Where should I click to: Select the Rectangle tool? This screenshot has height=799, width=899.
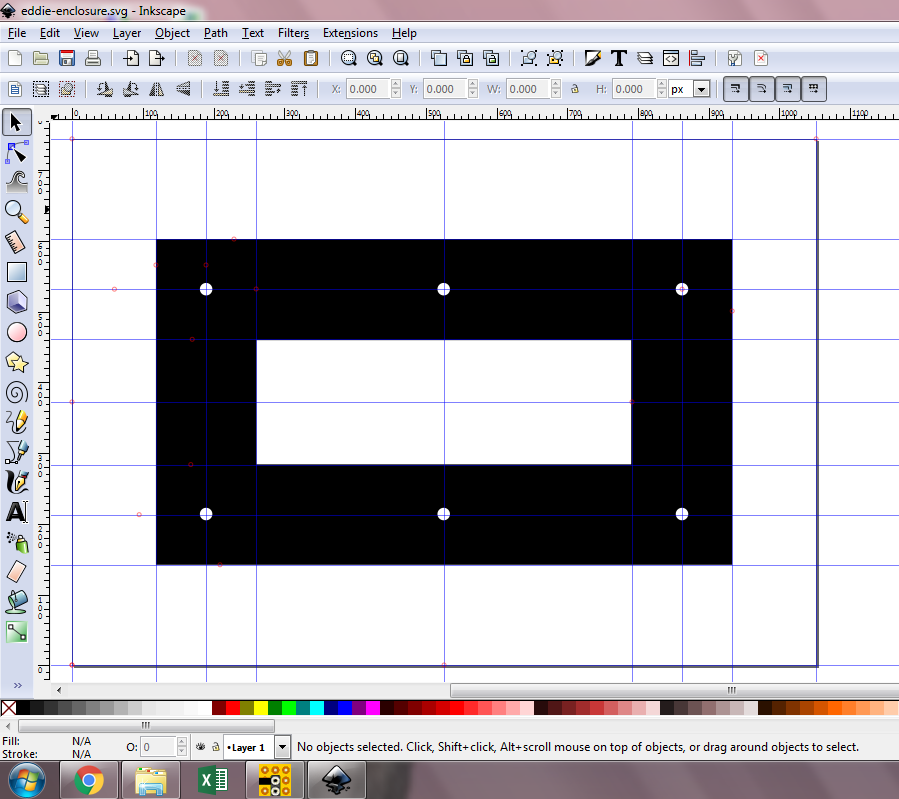coord(16,271)
